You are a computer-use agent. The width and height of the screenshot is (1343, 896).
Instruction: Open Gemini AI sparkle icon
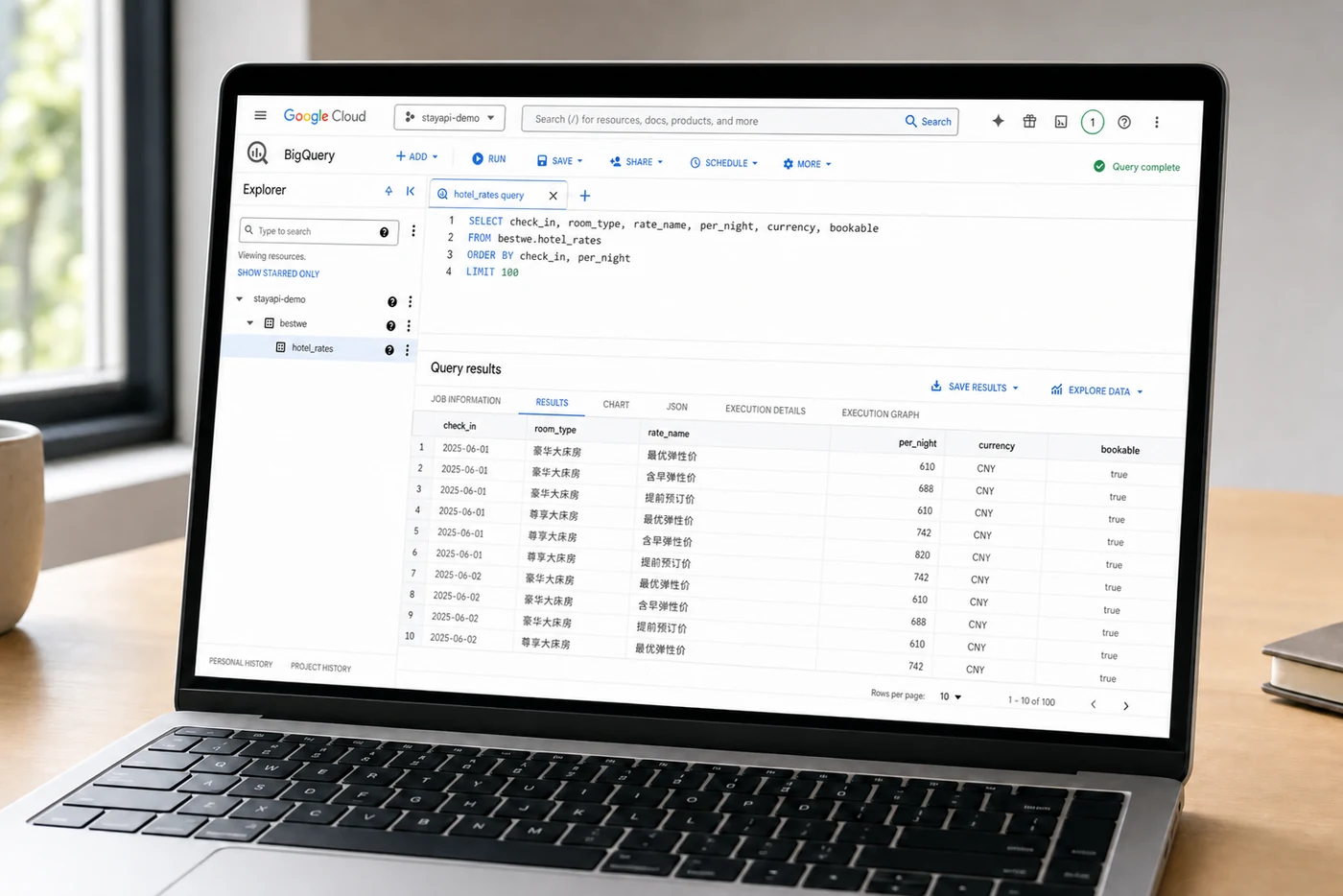click(998, 121)
